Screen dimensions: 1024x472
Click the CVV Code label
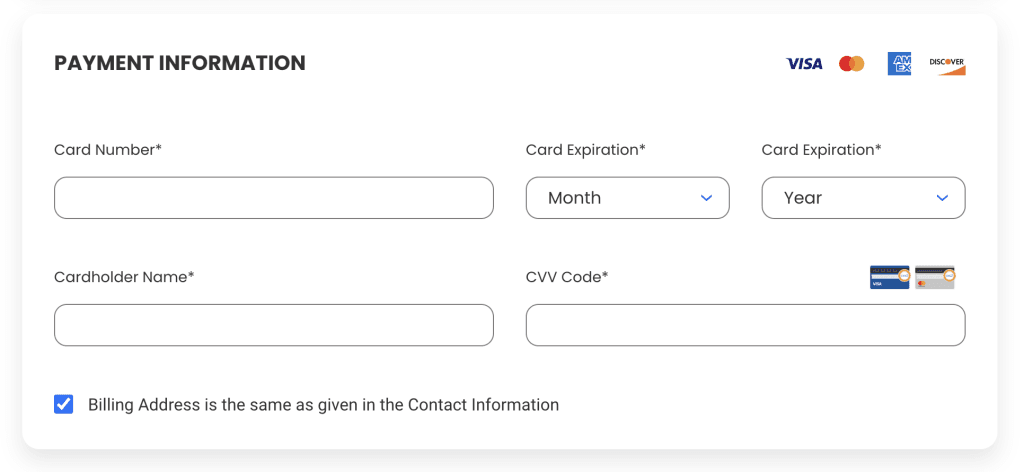click(567, 277)
